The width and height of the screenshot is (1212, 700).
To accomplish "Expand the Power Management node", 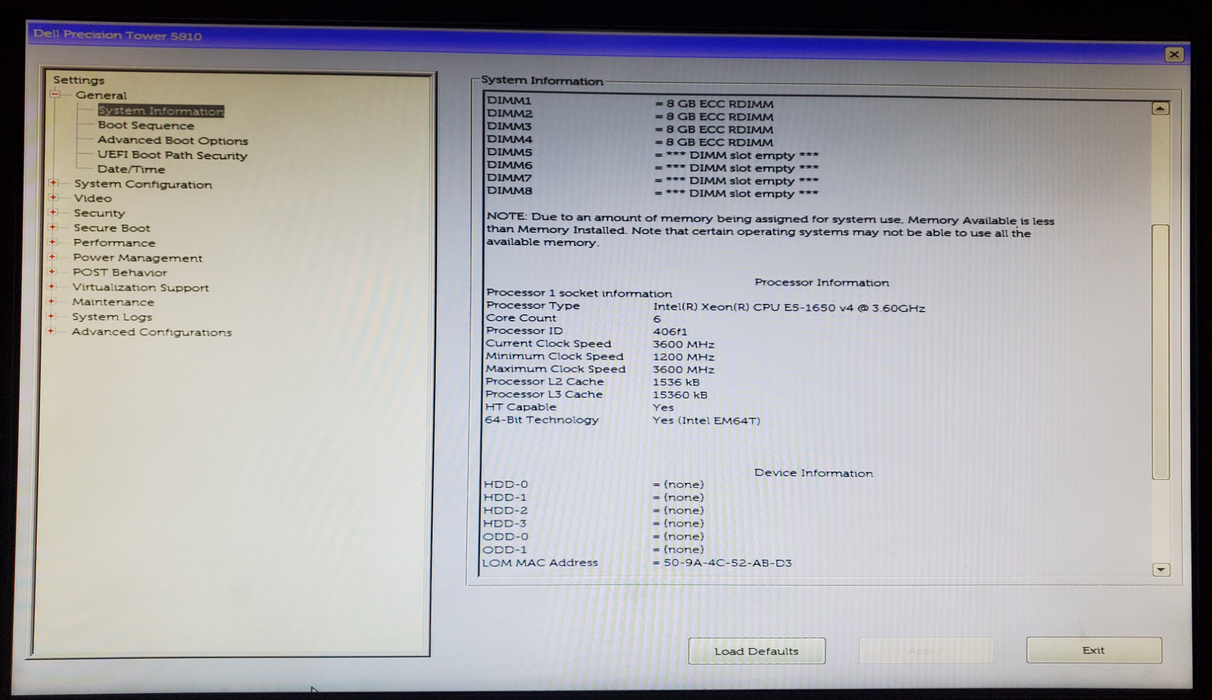I will (53, 257).
